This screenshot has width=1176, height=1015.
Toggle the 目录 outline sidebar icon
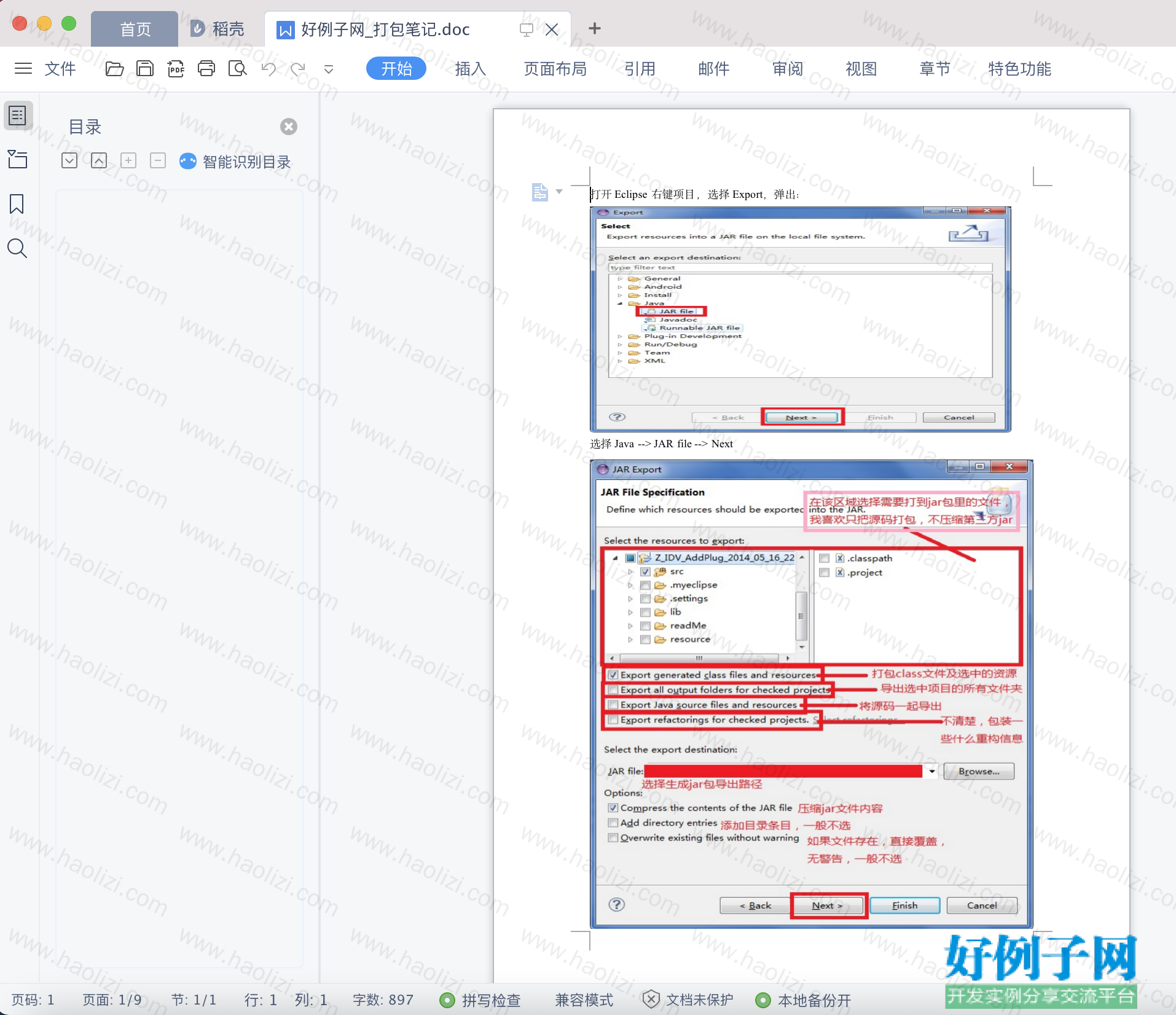click(x=18, y=116)
